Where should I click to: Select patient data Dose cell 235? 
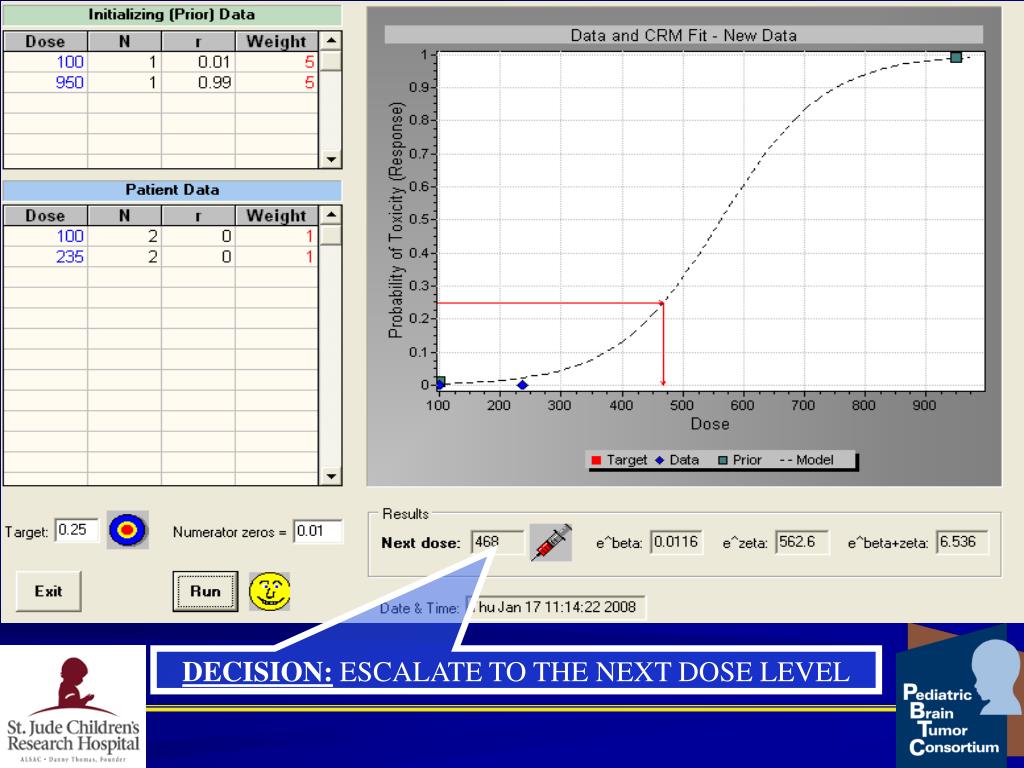point(45,257)
